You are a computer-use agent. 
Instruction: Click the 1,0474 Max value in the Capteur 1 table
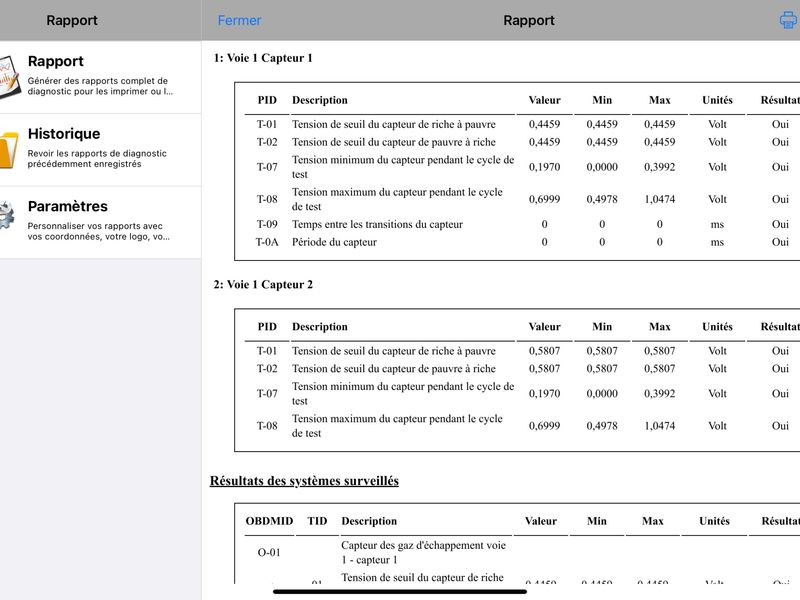[x=660, y=199]
